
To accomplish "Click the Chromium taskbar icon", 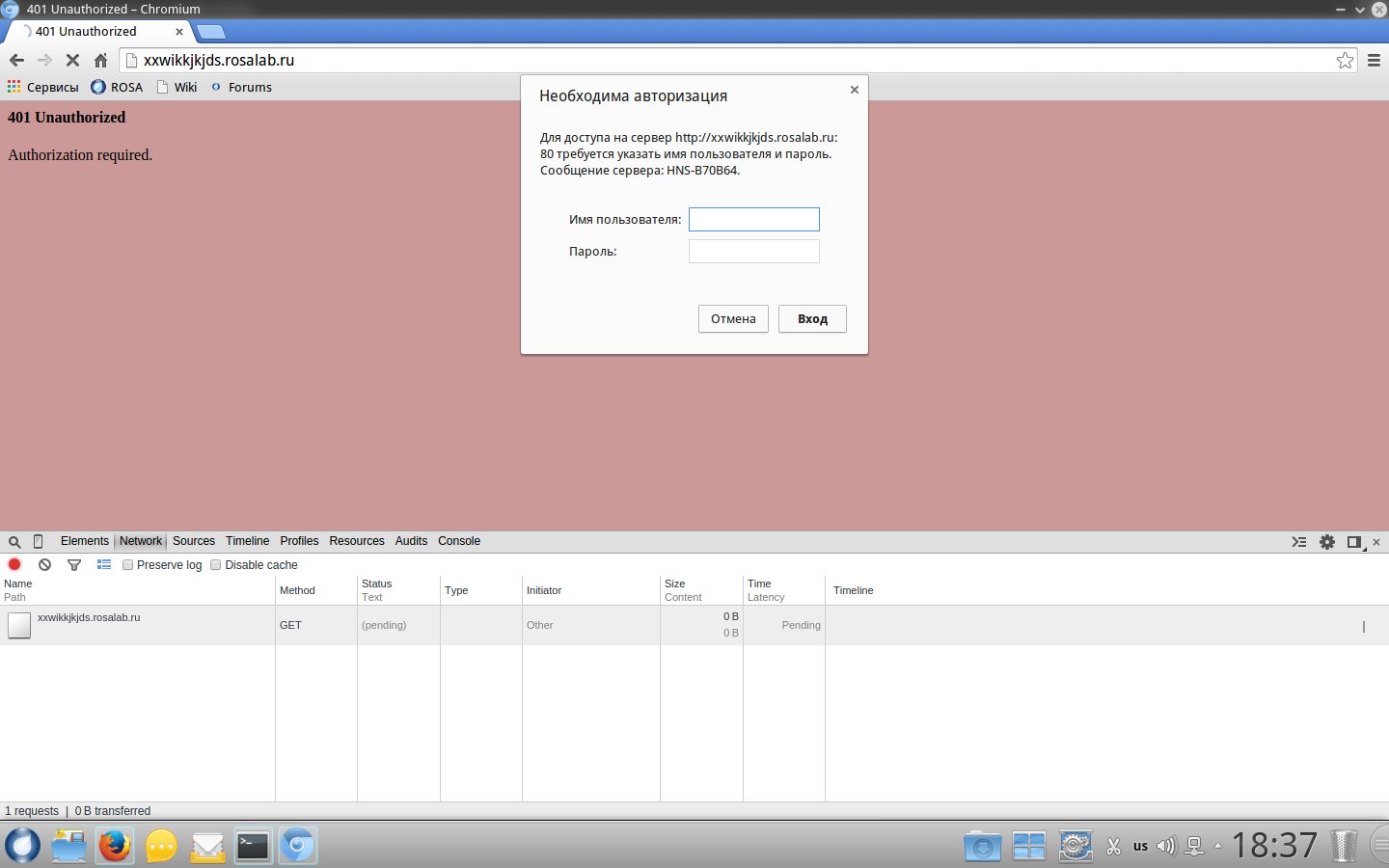I will pyautogui.click(x=298, y=846).
